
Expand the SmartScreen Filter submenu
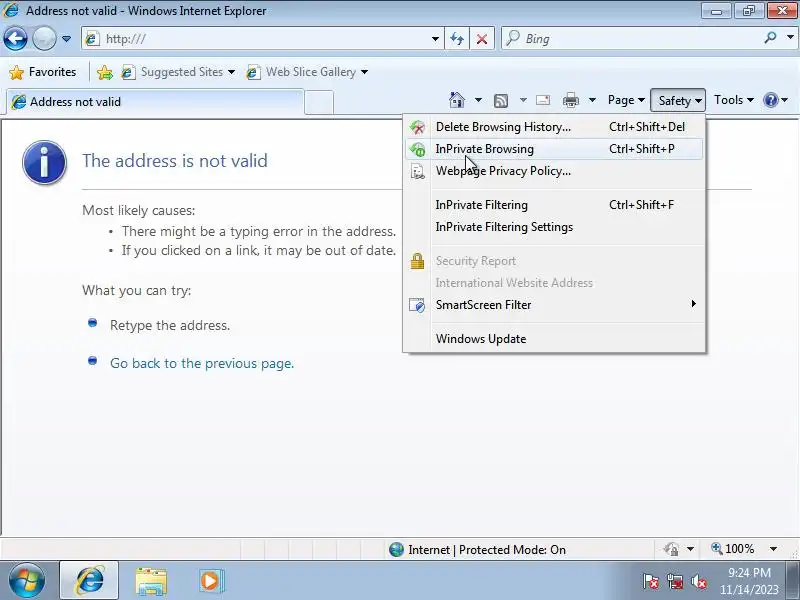(554, 305)
